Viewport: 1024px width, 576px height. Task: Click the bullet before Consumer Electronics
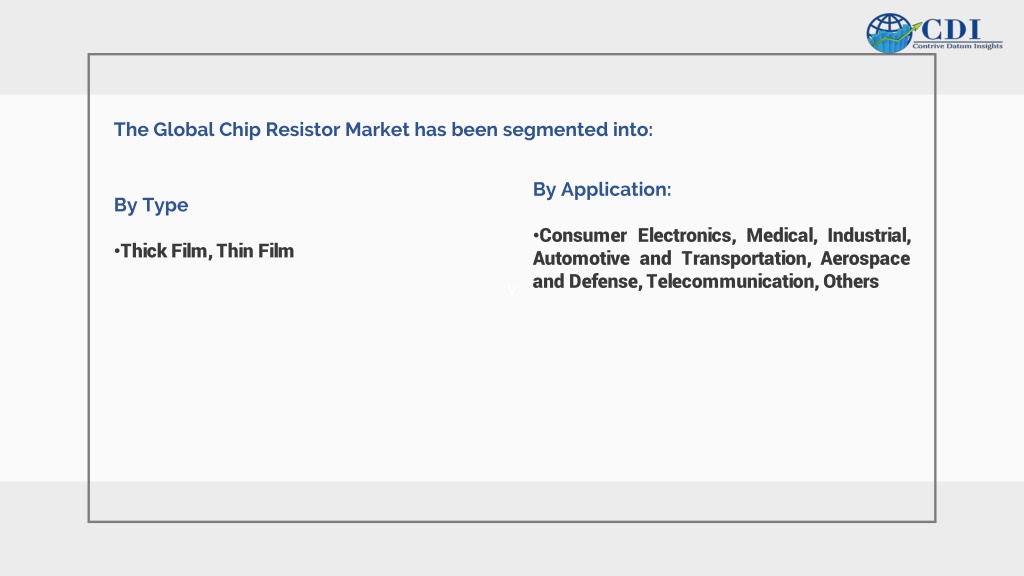(x=536, y=235)
